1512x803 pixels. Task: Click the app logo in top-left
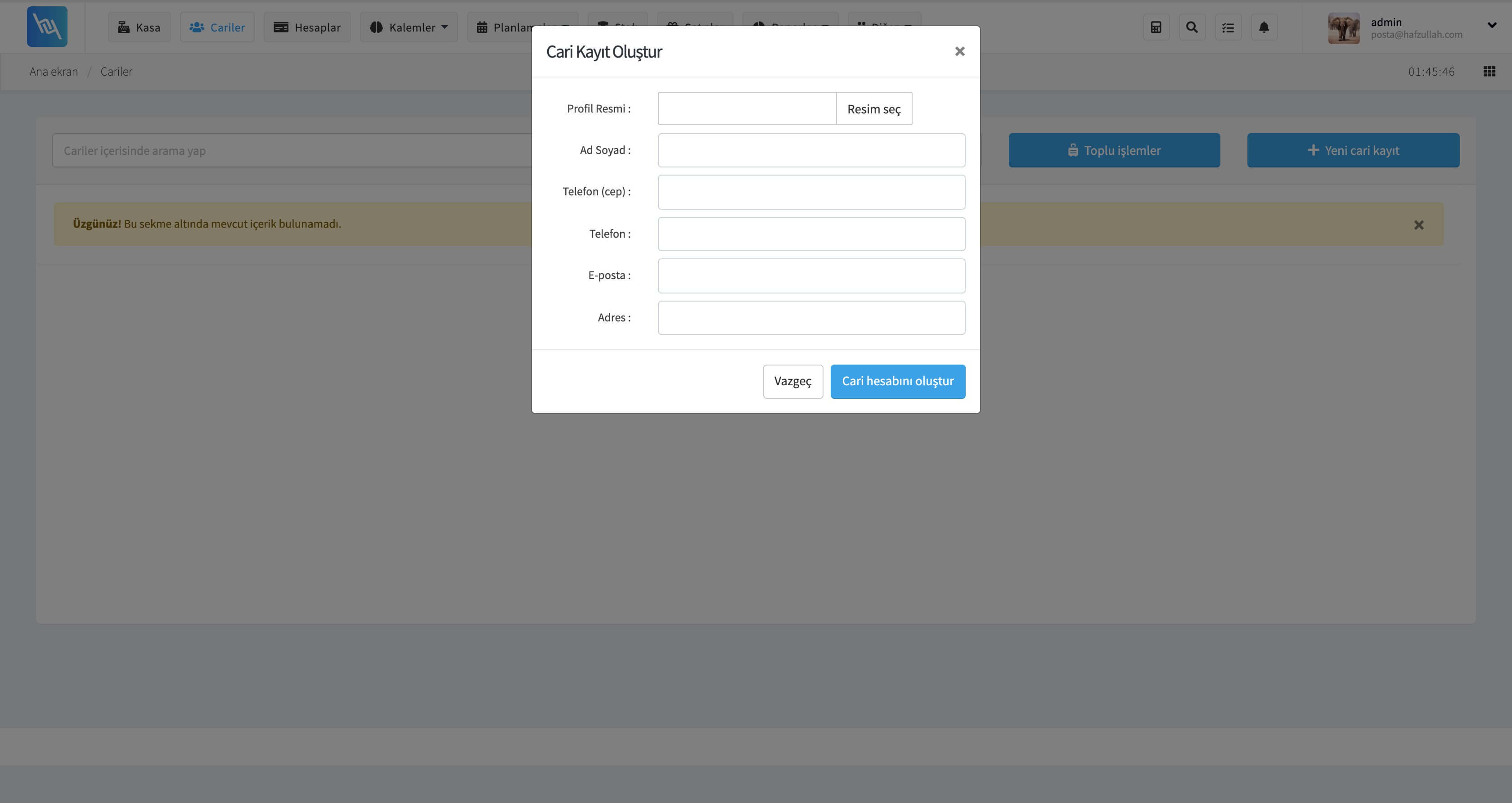coord(47,27)
